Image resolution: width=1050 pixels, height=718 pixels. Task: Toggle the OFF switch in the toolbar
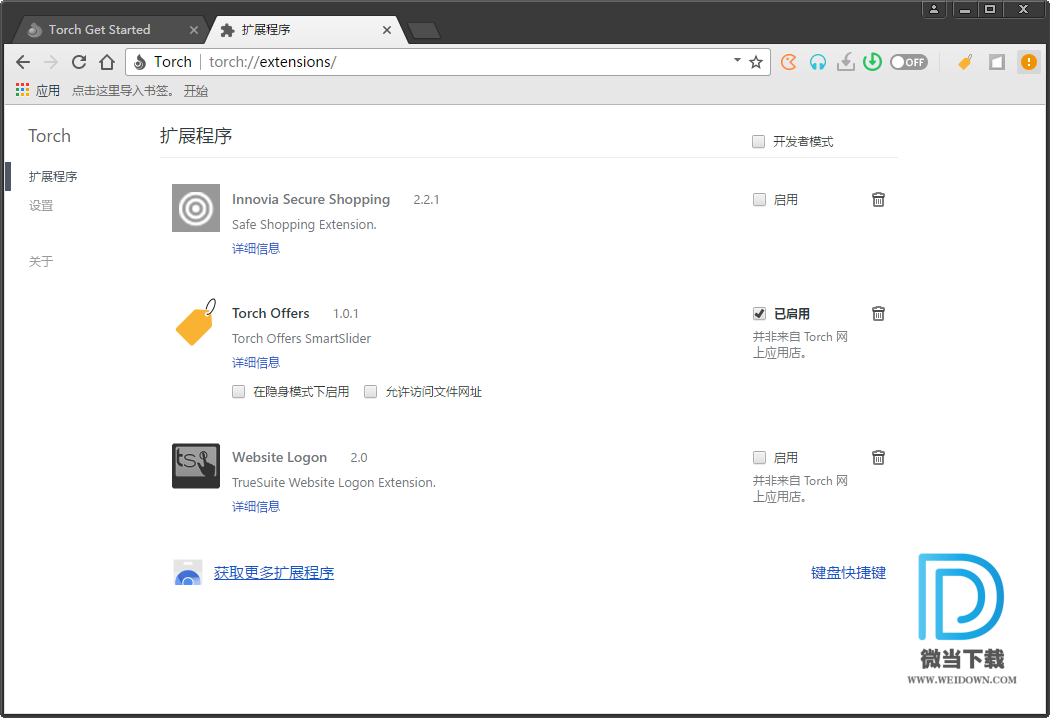[x=909, y=62]
